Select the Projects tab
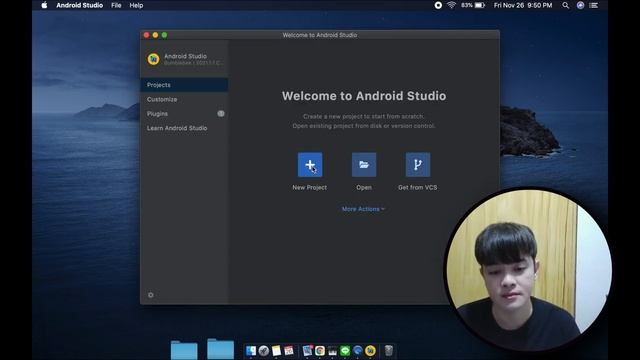Image resolution: width=640 pixels, height=360 pixels. coord(184,85)
